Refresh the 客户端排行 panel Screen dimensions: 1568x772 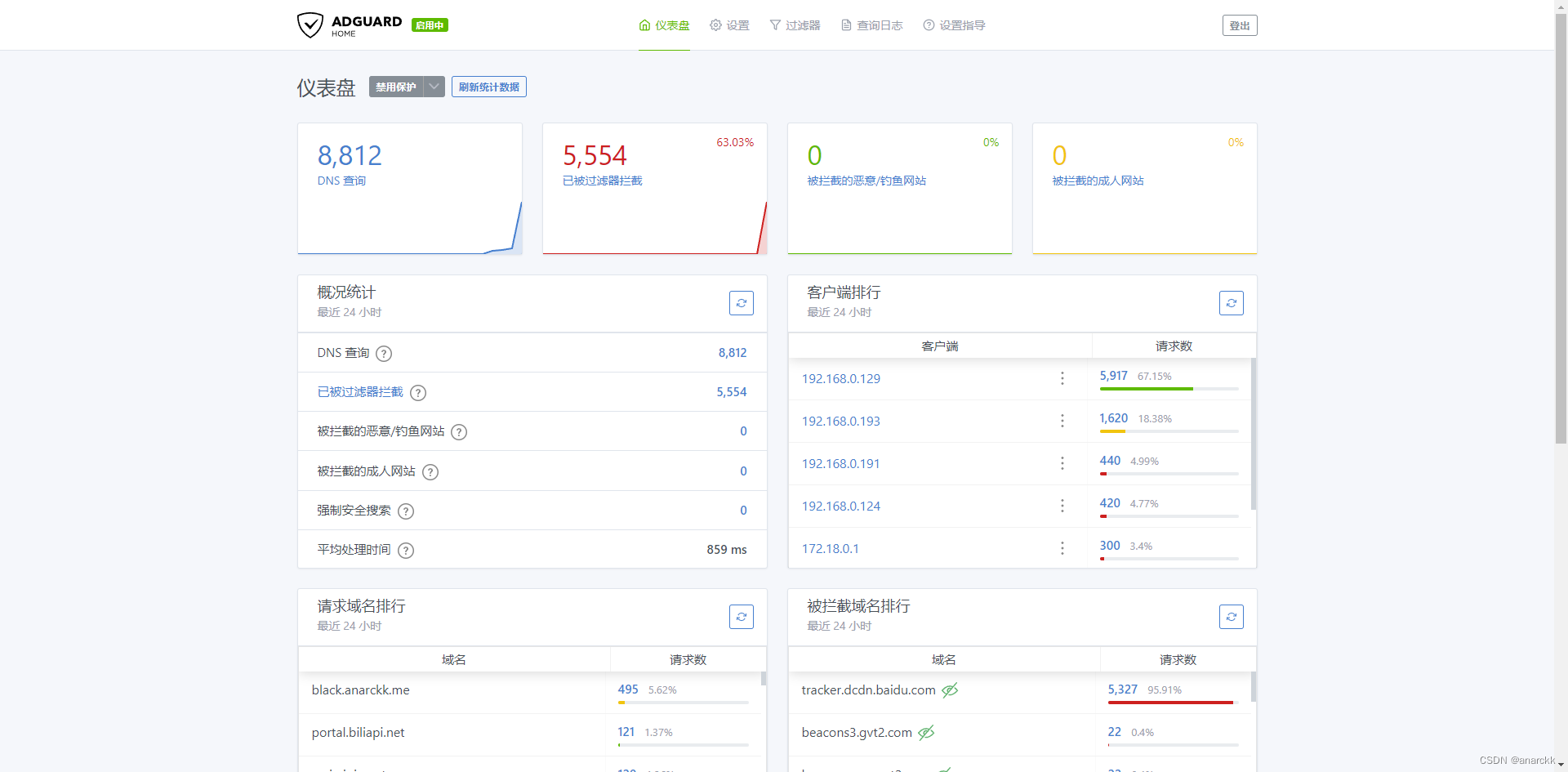1231,303
